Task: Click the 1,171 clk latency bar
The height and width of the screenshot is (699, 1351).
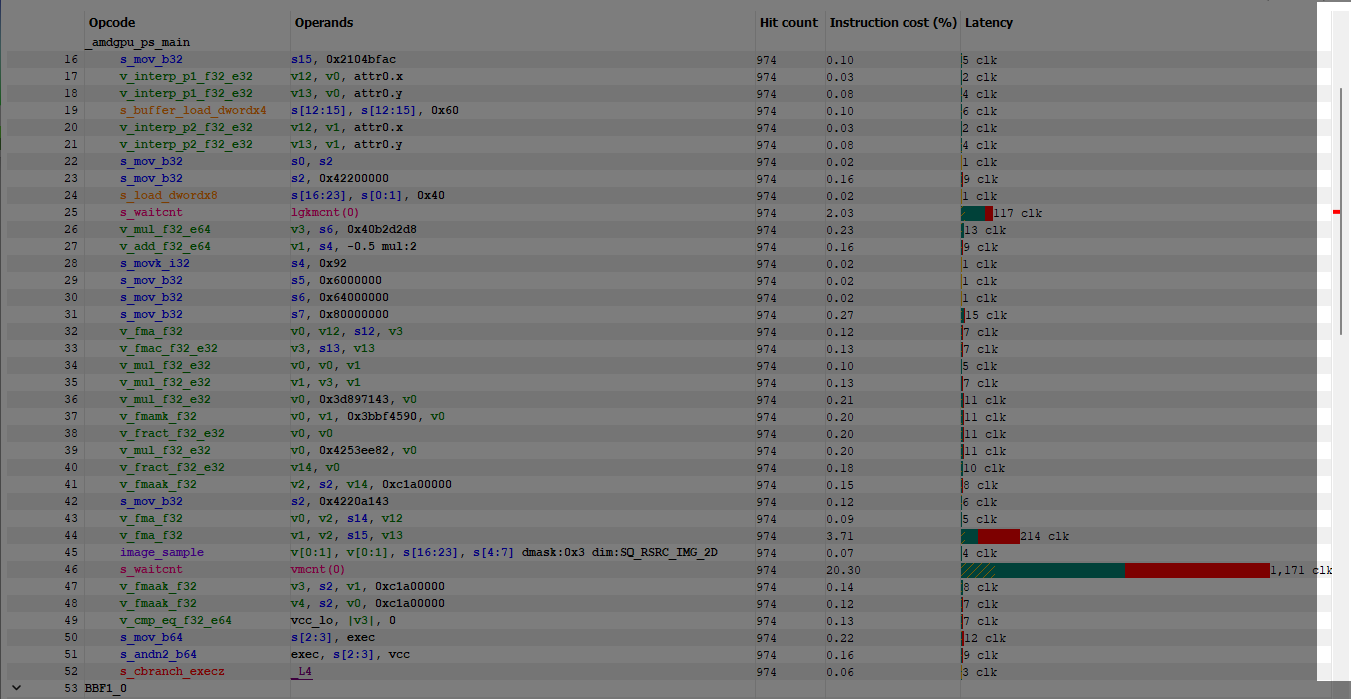Action: coord(1115,570)
